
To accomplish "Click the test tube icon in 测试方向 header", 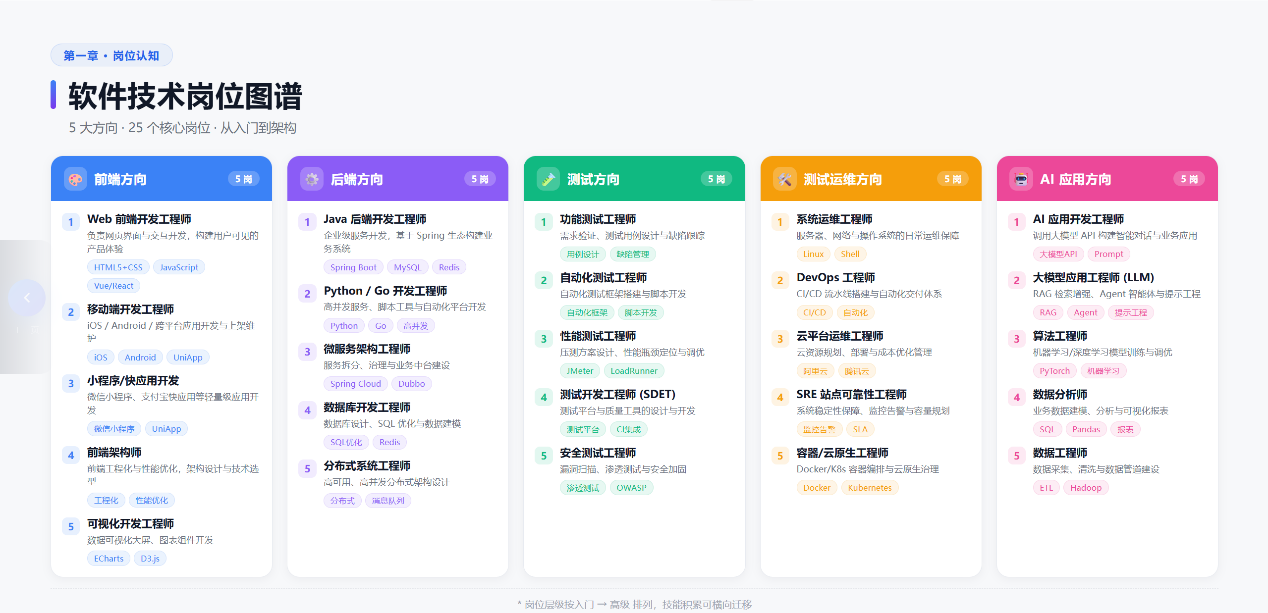I will 548,179.
